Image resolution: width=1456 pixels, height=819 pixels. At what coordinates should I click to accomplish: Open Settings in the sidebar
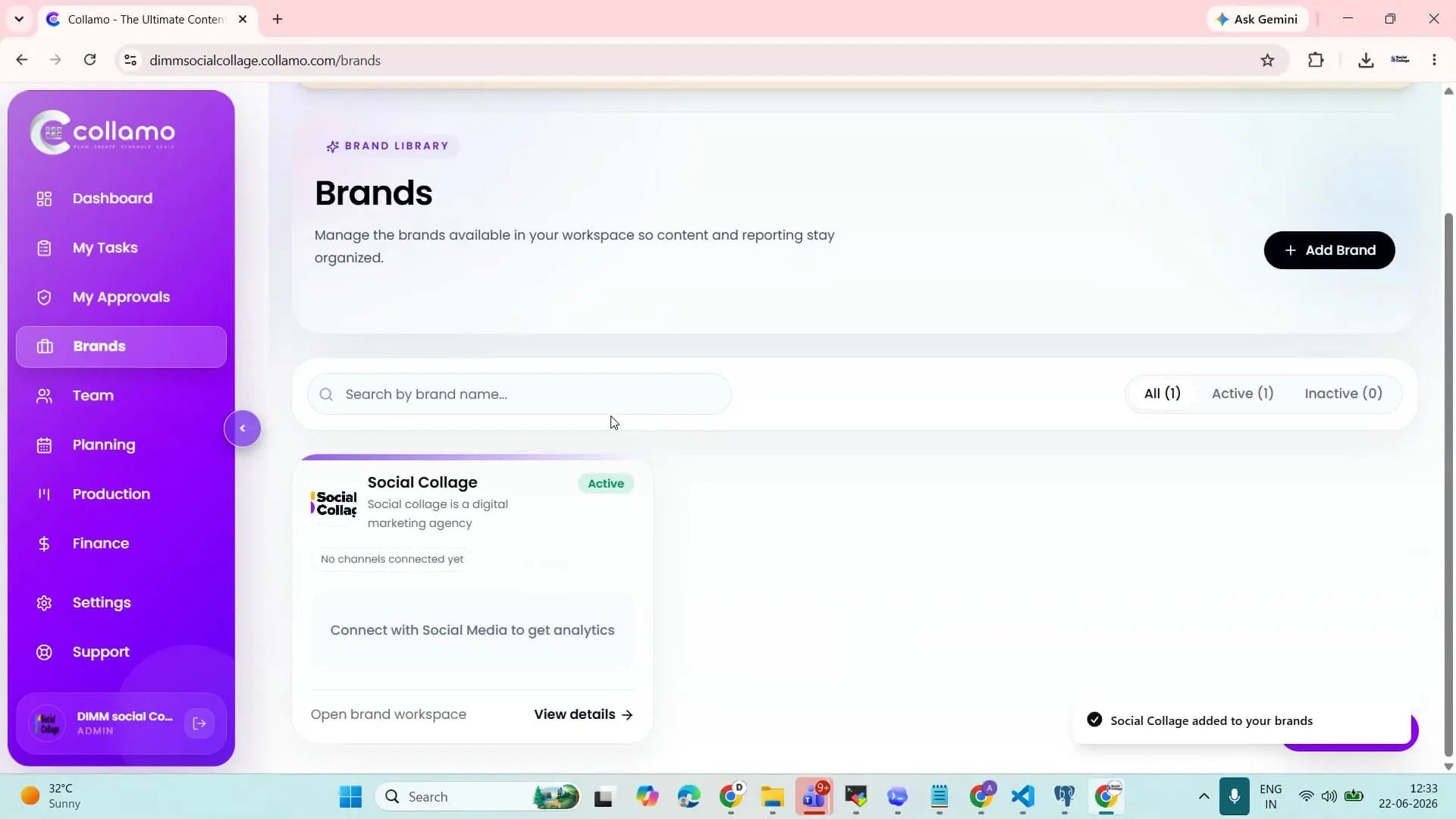pyautogui.click(x=121, y=602)
